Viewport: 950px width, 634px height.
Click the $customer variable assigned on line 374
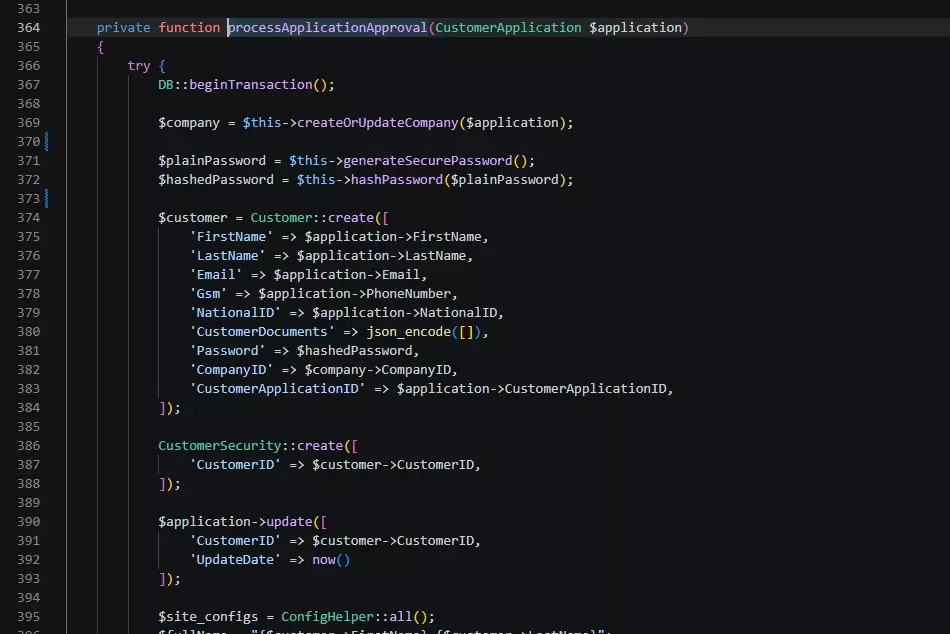193,218
